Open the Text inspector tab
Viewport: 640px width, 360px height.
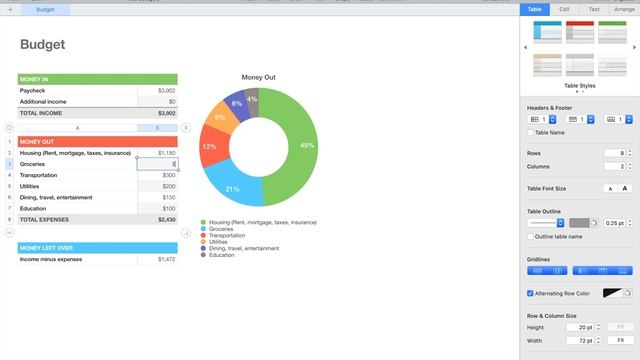pos(594,9)
